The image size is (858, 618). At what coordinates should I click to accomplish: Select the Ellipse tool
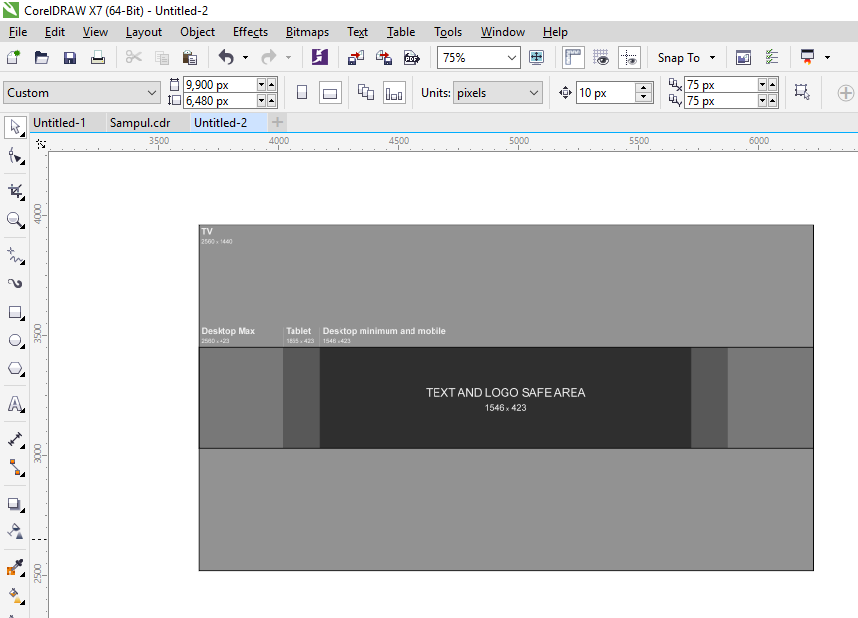coord(15,340)
